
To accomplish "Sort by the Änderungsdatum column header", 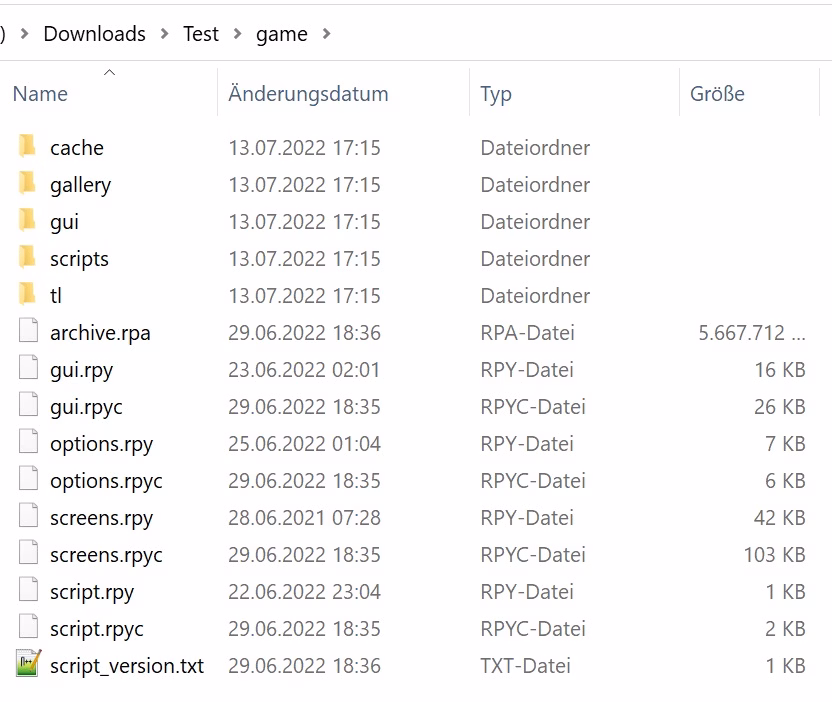I will 307,93.
